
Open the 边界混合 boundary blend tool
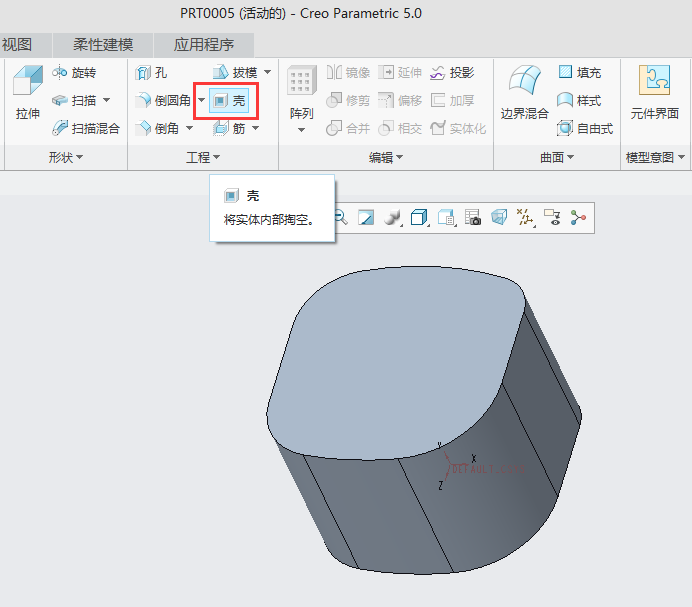[524, 93]
